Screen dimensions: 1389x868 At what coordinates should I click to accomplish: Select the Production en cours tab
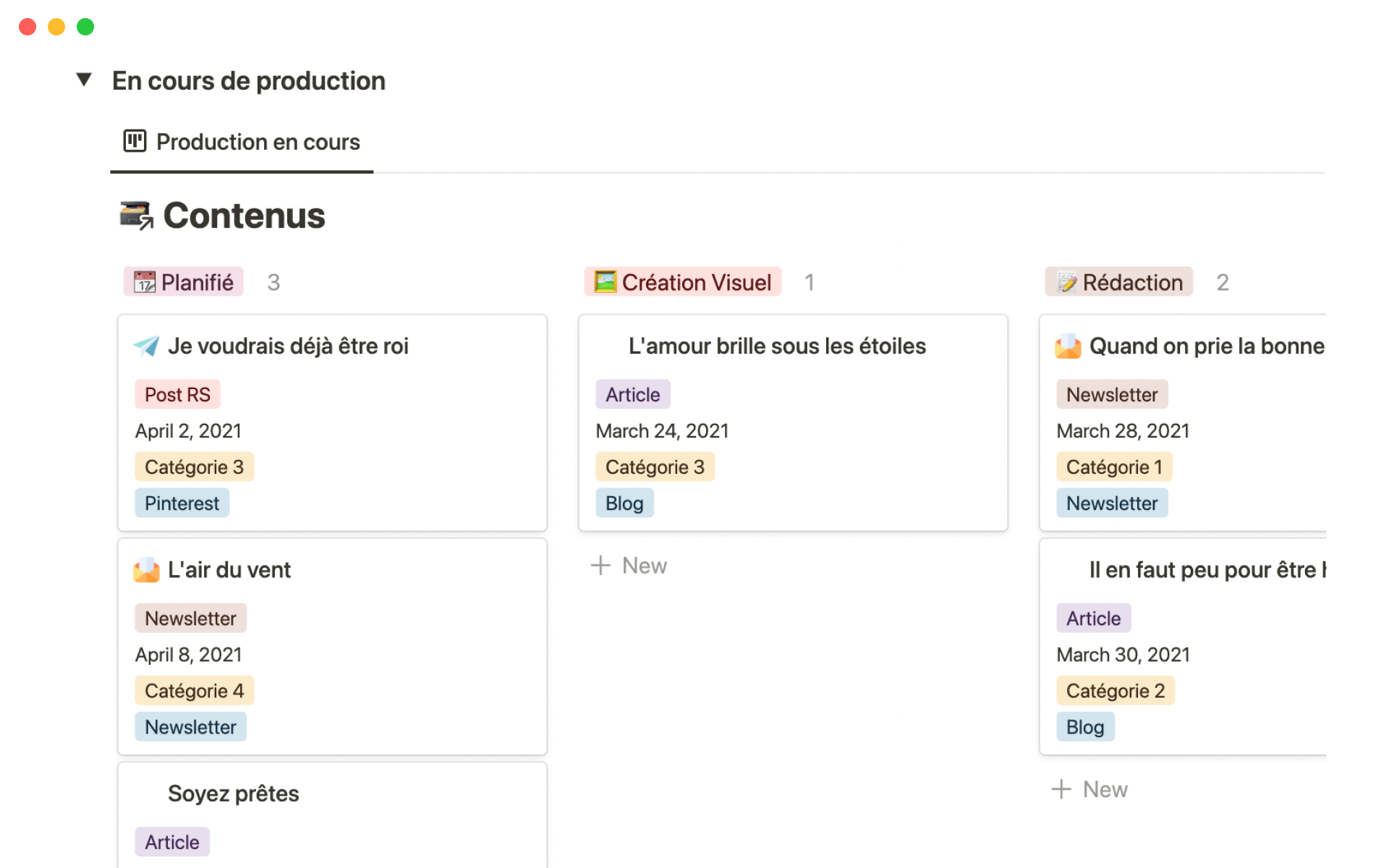click(258, 142)
